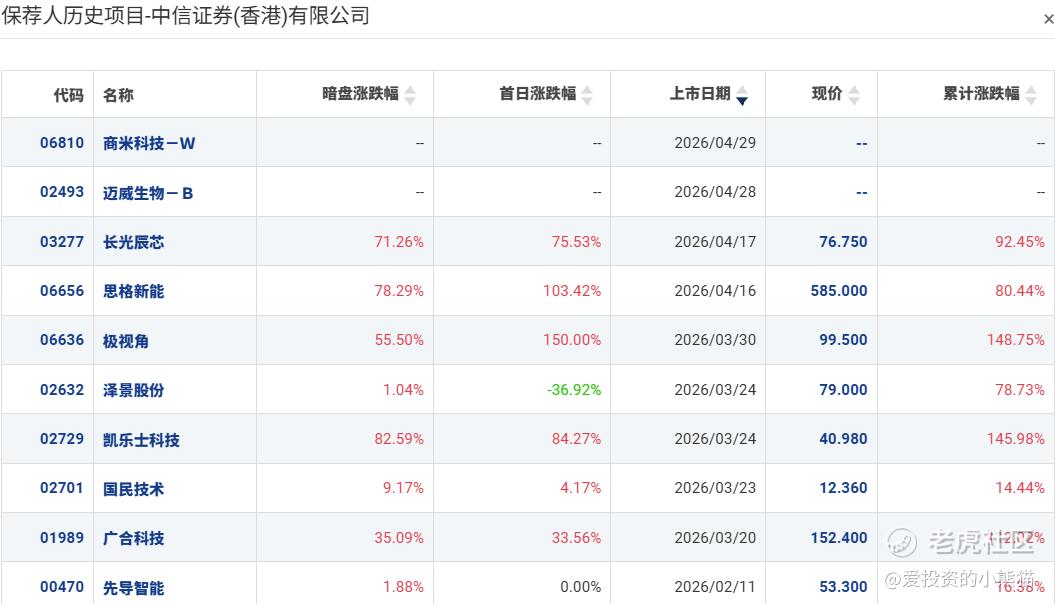Select 先导智能 first-day change 0.00%
1055x604 pixels.
[x=581, y=587]
